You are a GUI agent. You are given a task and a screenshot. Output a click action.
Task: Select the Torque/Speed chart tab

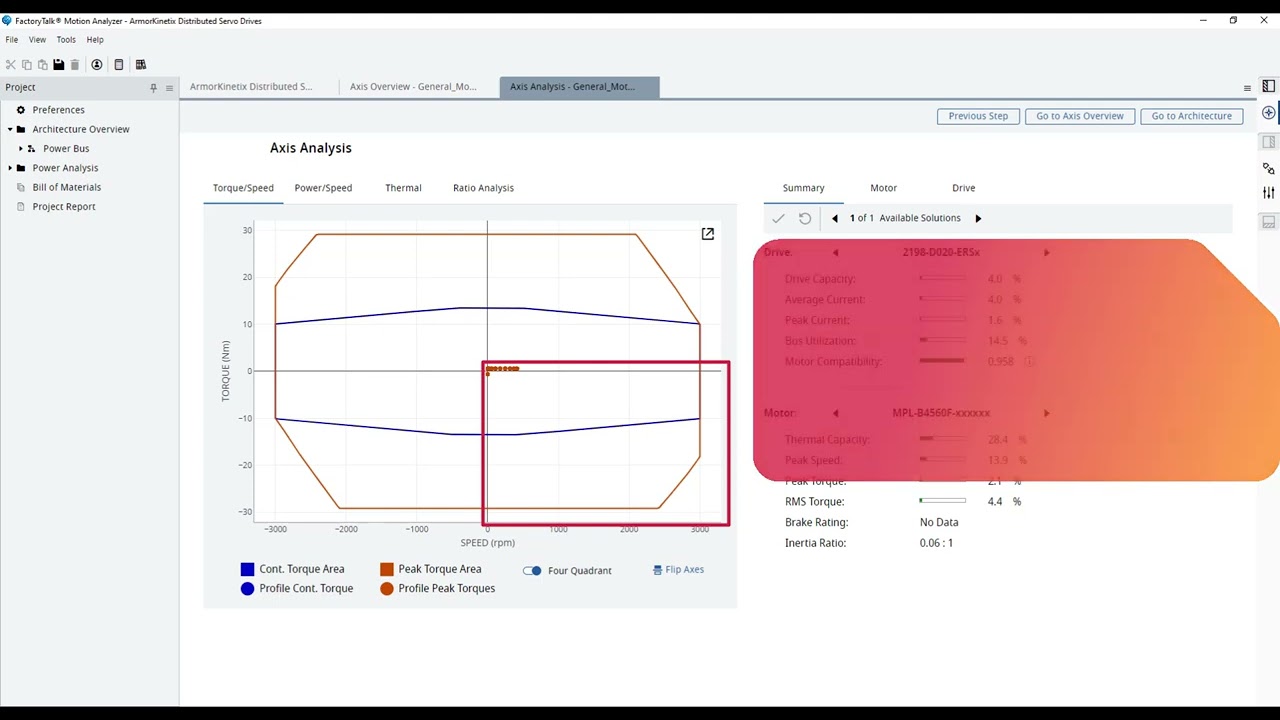pyautogui.click(x=243, y=188)
